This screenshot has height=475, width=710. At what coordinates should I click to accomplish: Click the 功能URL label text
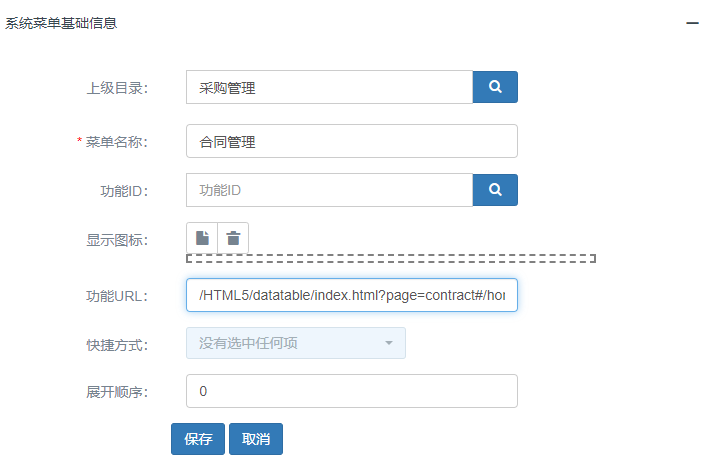117,296
